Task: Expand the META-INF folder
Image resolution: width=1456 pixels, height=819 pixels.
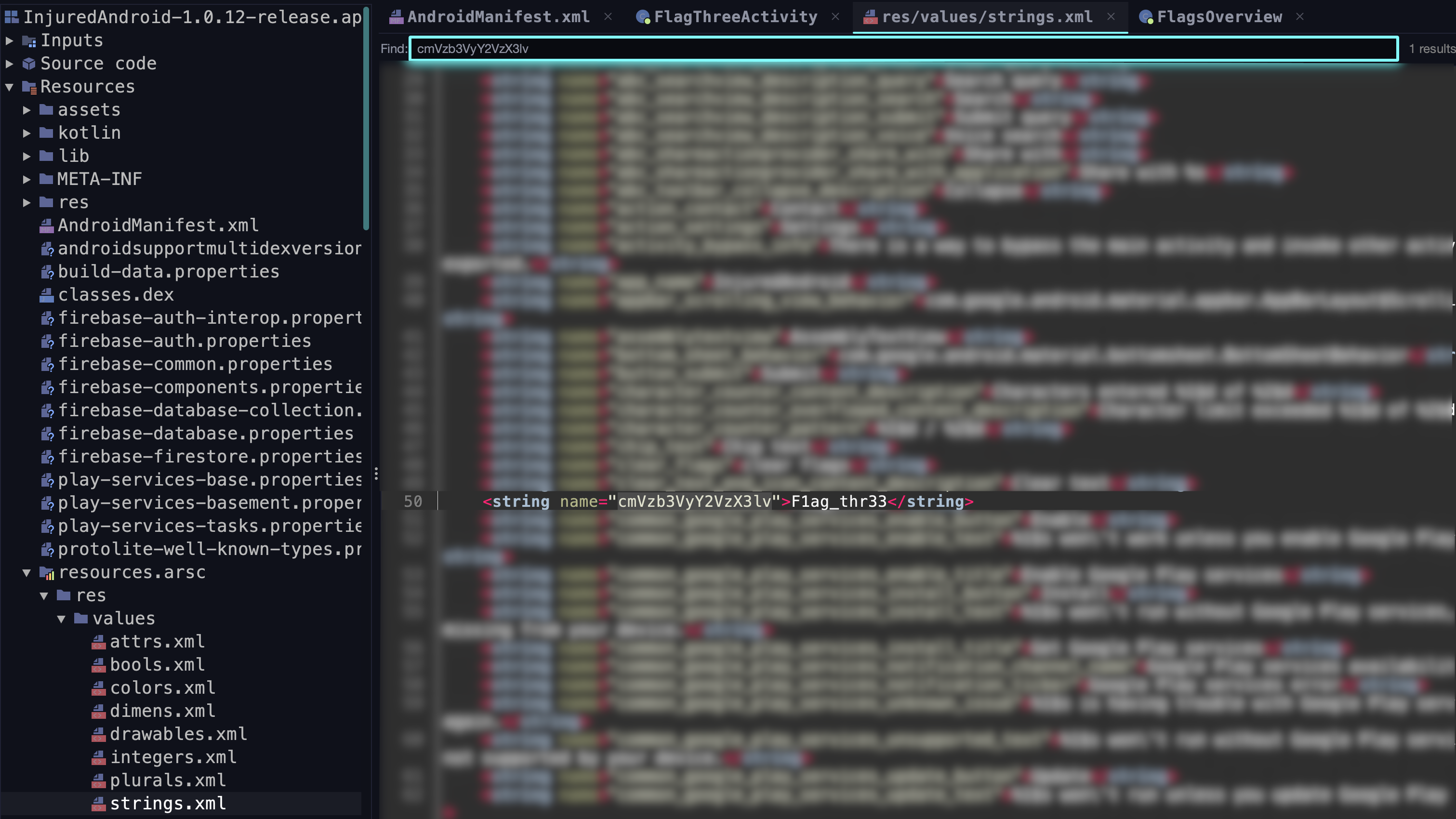Action: coord(26,179)
